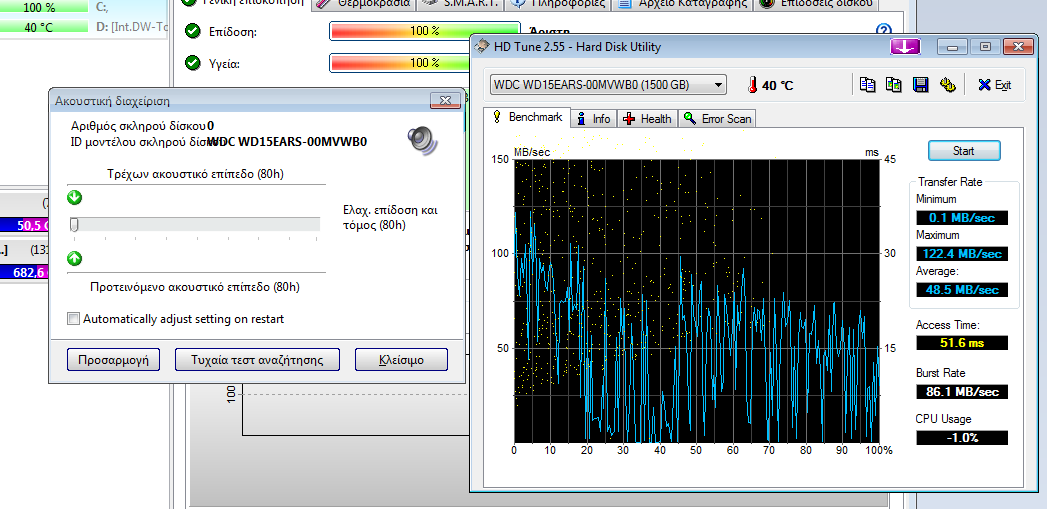Click the Υγεία green checkmark icon

192,63
